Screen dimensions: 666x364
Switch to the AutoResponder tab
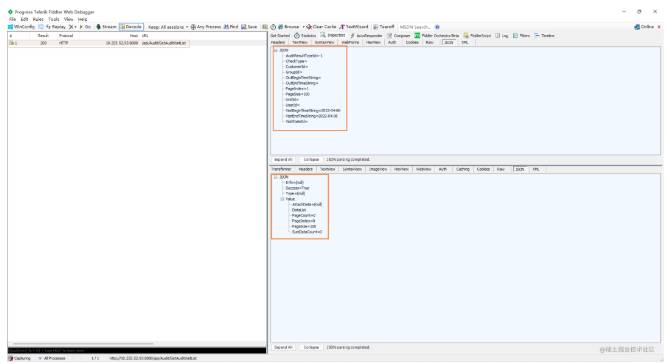pos(366,36)
